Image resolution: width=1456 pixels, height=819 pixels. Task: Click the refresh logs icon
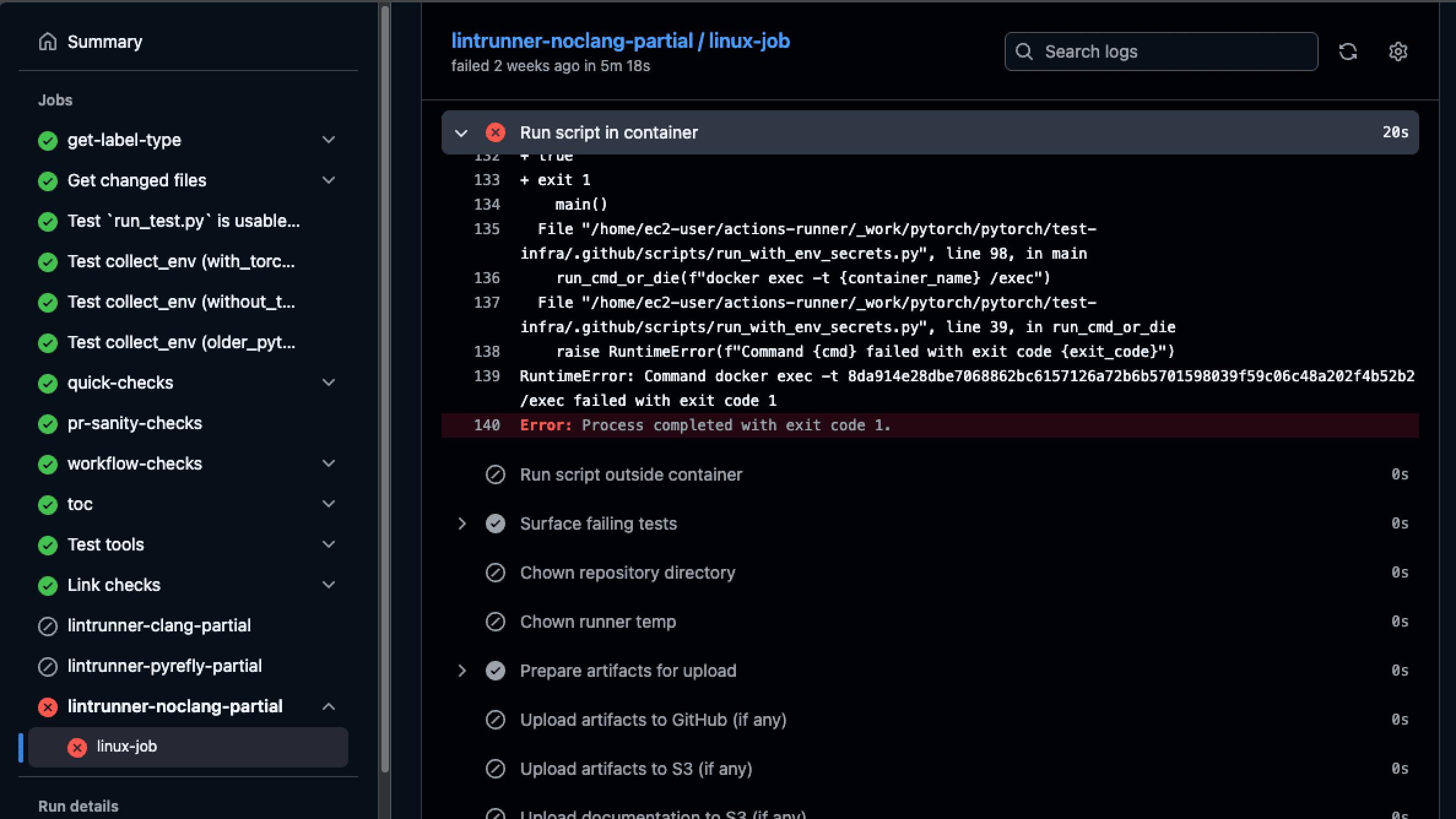pyautogui.click(x=1347, y=51)
